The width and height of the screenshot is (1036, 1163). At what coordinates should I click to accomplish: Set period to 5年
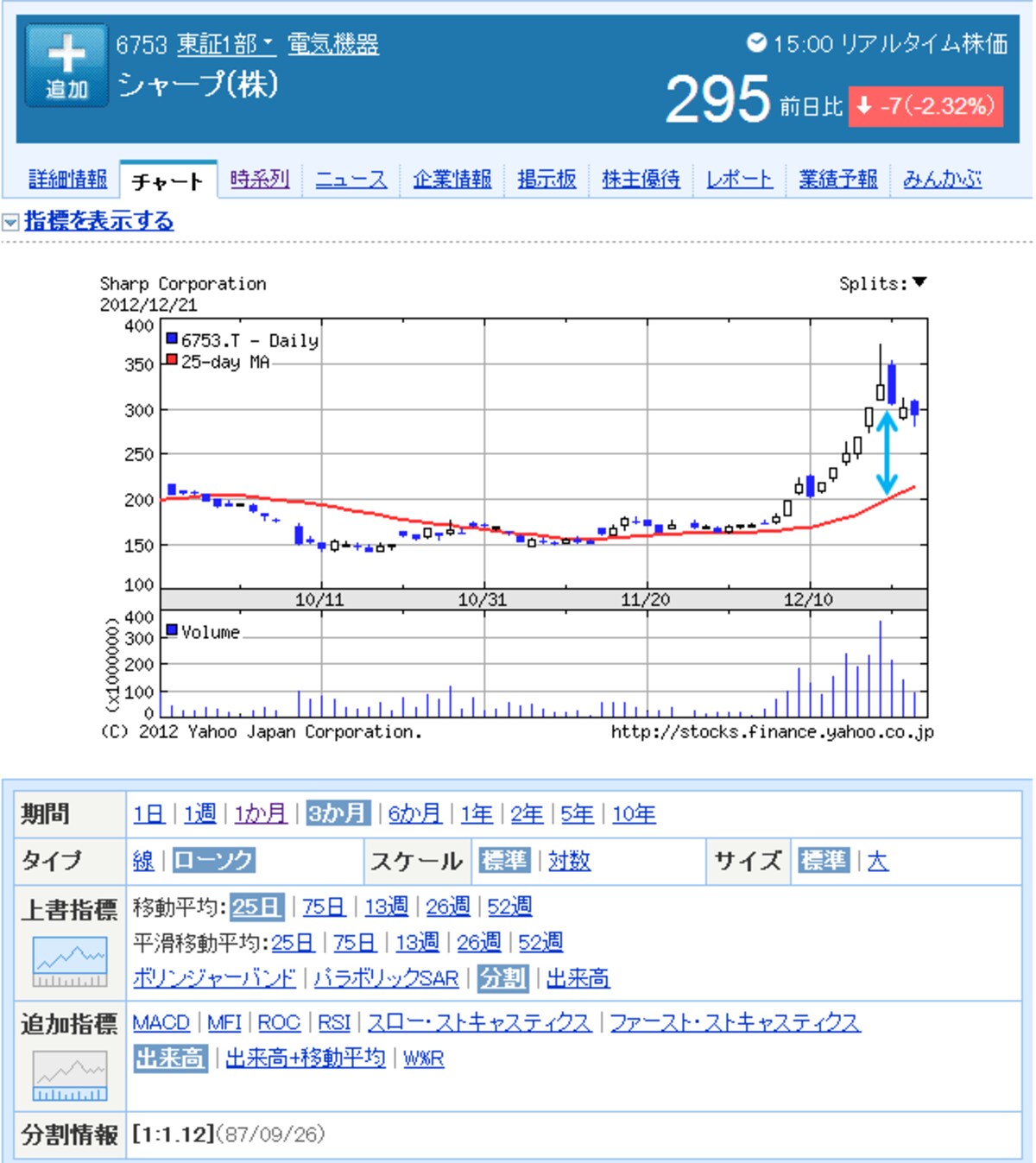click(578, 813)
